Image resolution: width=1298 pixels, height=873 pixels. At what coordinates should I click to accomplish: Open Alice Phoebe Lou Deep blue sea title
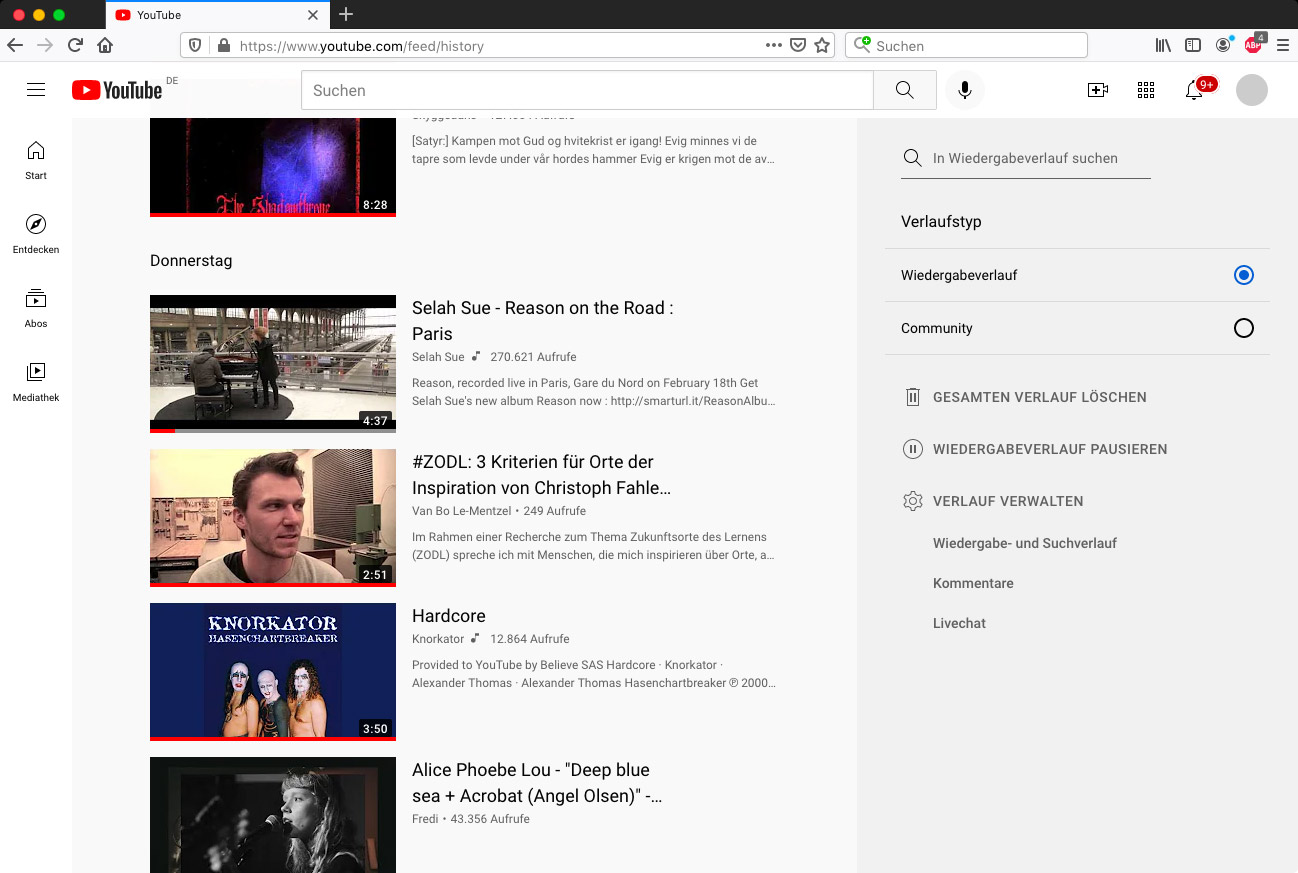tap(537, 783)
